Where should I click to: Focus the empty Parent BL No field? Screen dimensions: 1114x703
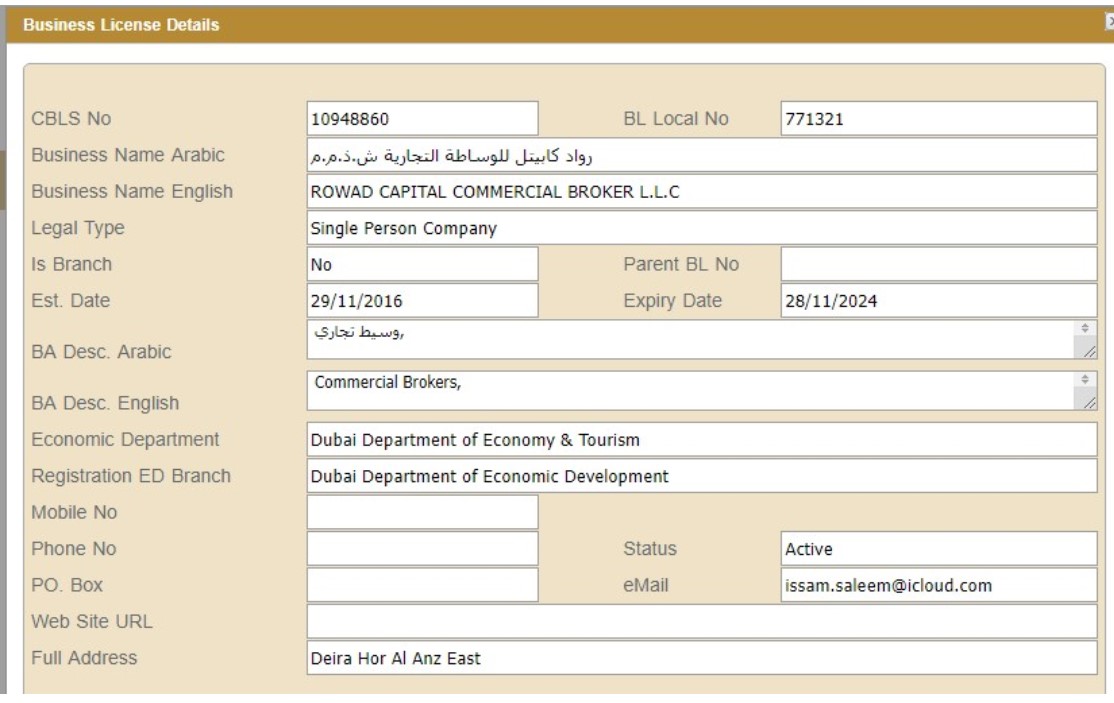(937, 265)
